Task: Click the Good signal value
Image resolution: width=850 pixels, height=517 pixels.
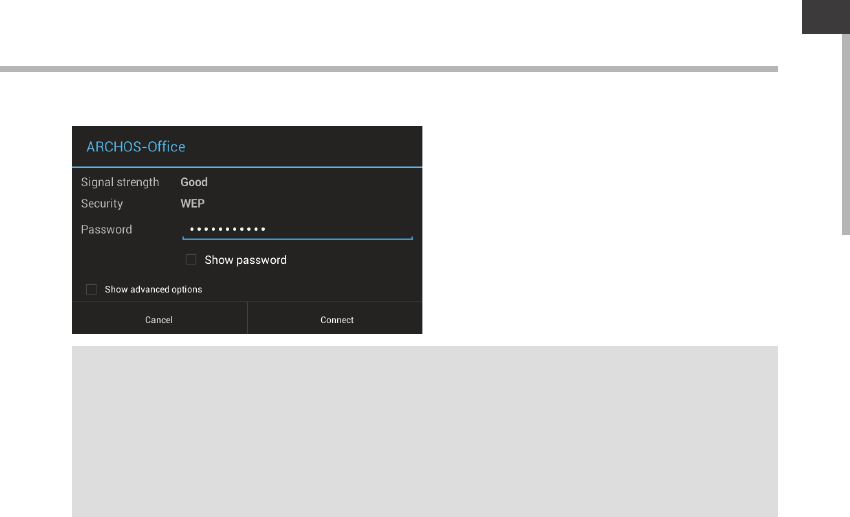Action: [x=194, y=182]
